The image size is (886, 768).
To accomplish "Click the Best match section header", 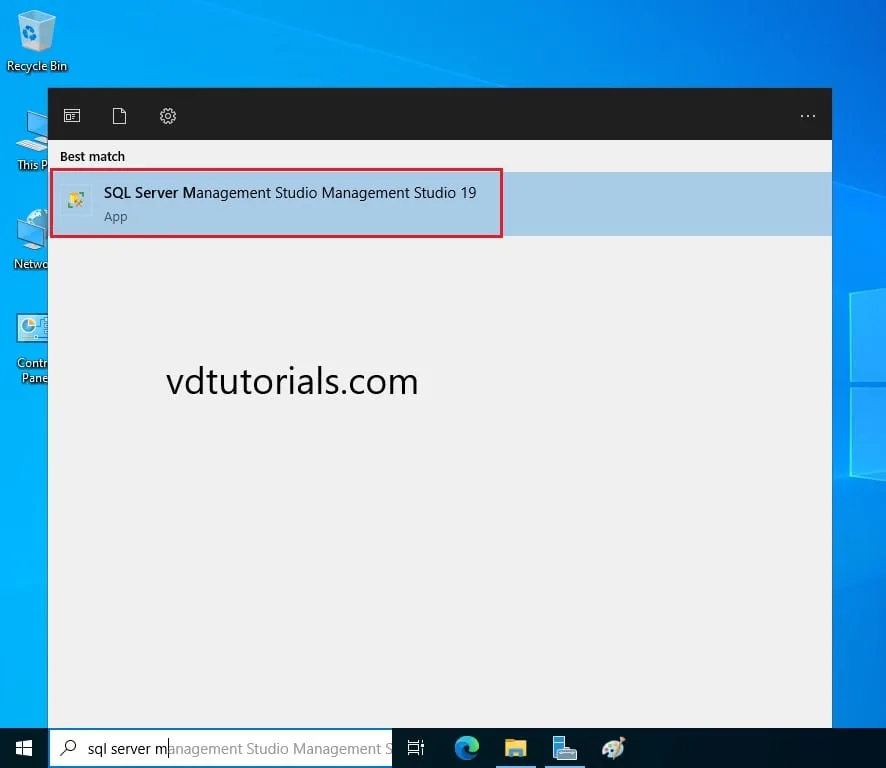I will tap(92, 156).
